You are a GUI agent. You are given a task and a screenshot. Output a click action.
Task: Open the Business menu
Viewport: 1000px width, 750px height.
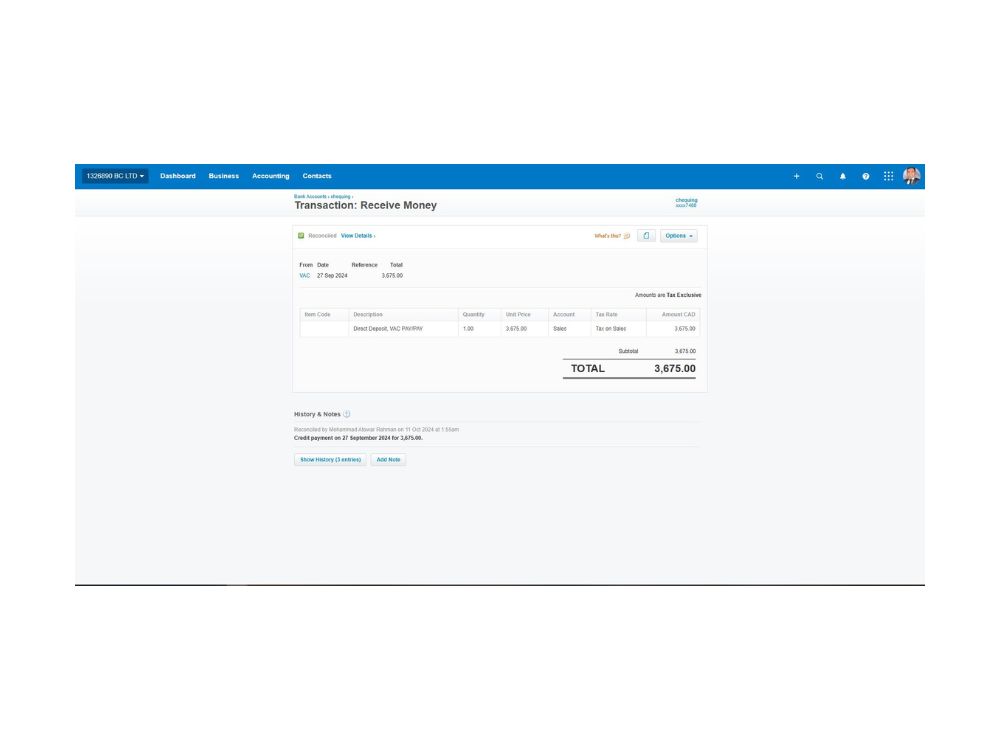(224, 176)
